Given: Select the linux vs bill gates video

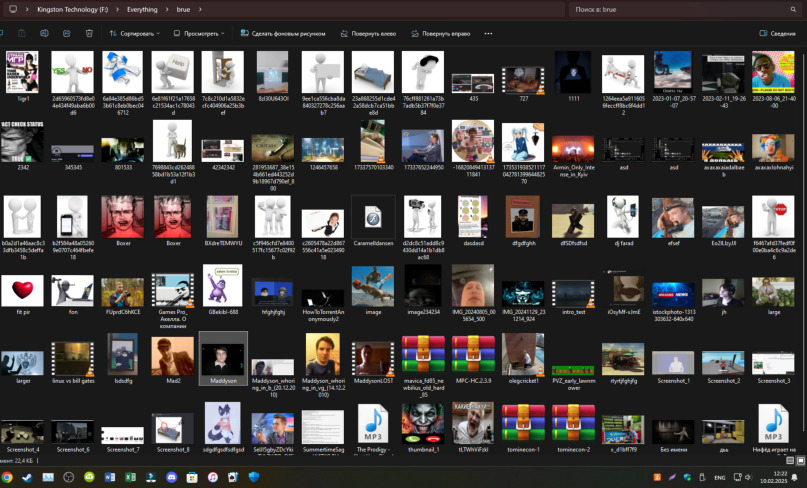Looking at the screenshot, I should [x=73, y=362].
